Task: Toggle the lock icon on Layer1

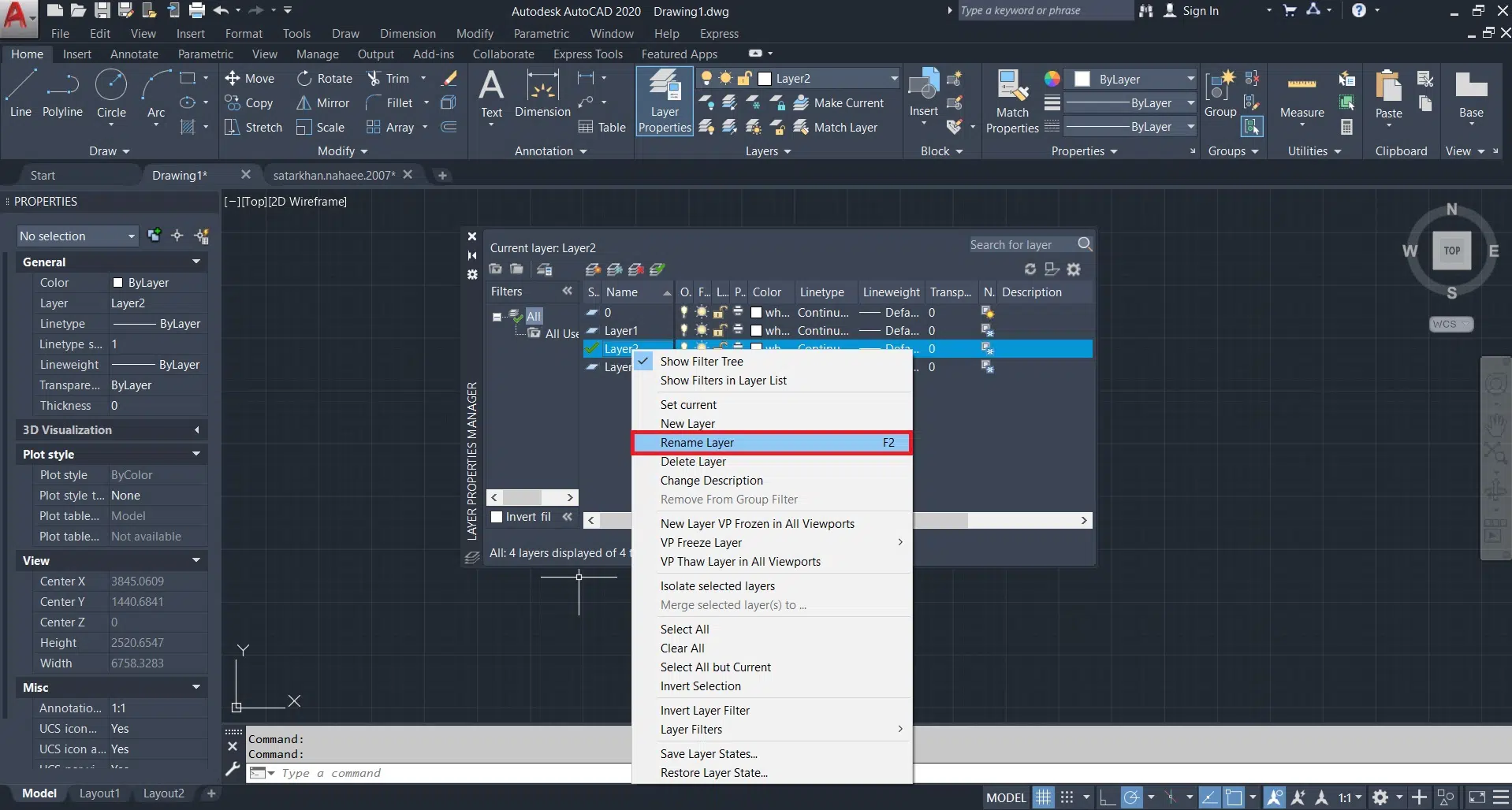Action: pos(720,331)
